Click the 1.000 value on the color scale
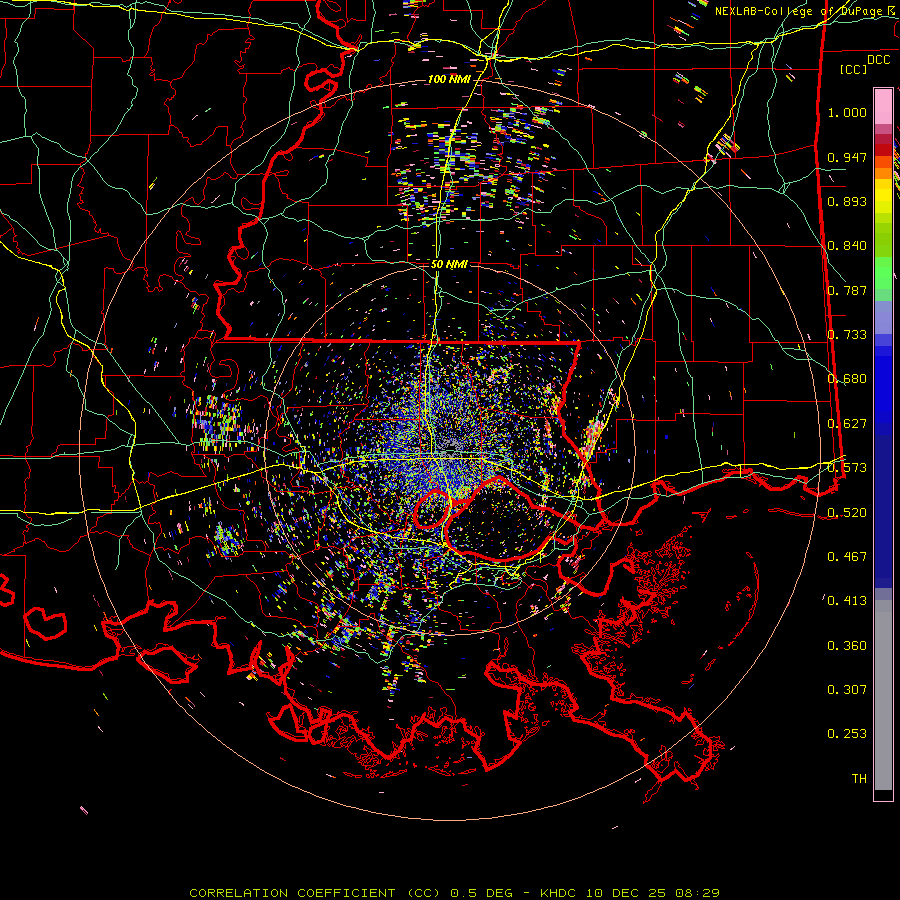 tap(847, 112)
